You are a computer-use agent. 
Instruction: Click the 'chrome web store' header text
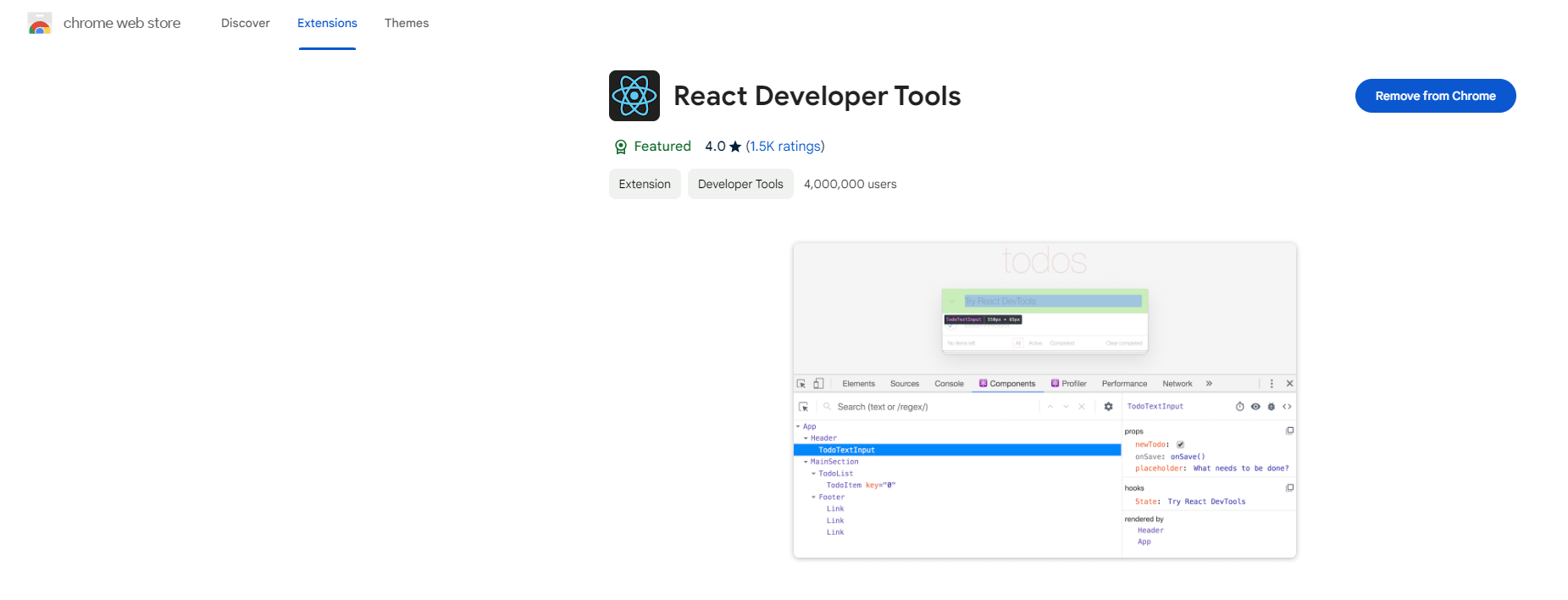122,23
